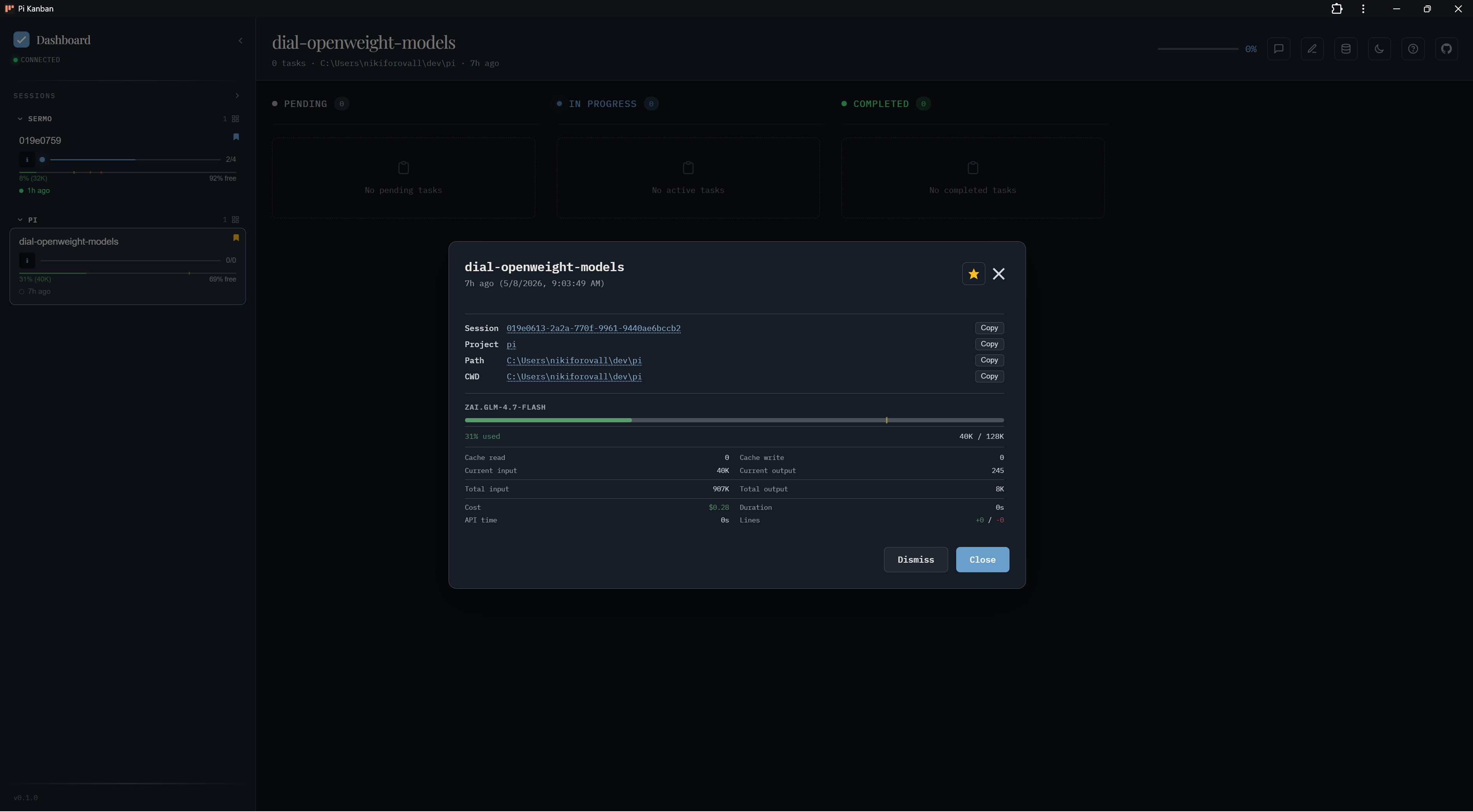Select the dial-openweight-models session card

127,266
